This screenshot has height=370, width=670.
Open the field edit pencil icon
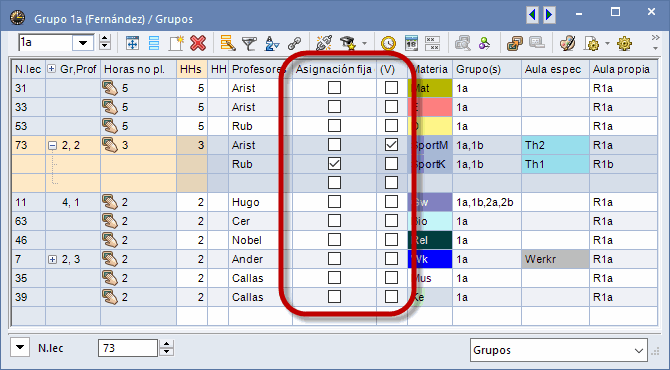point(228,43)
